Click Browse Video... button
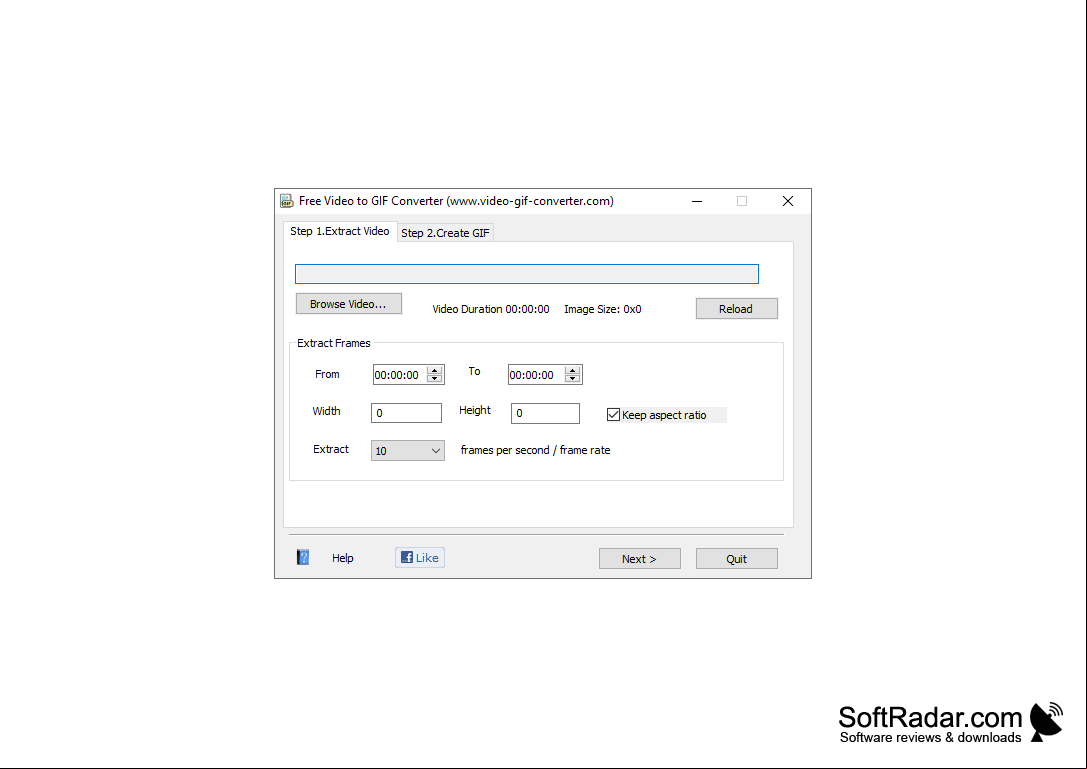Image resolution: width=1087 pixels, height=769 pixels. click(x=349, y=304)
